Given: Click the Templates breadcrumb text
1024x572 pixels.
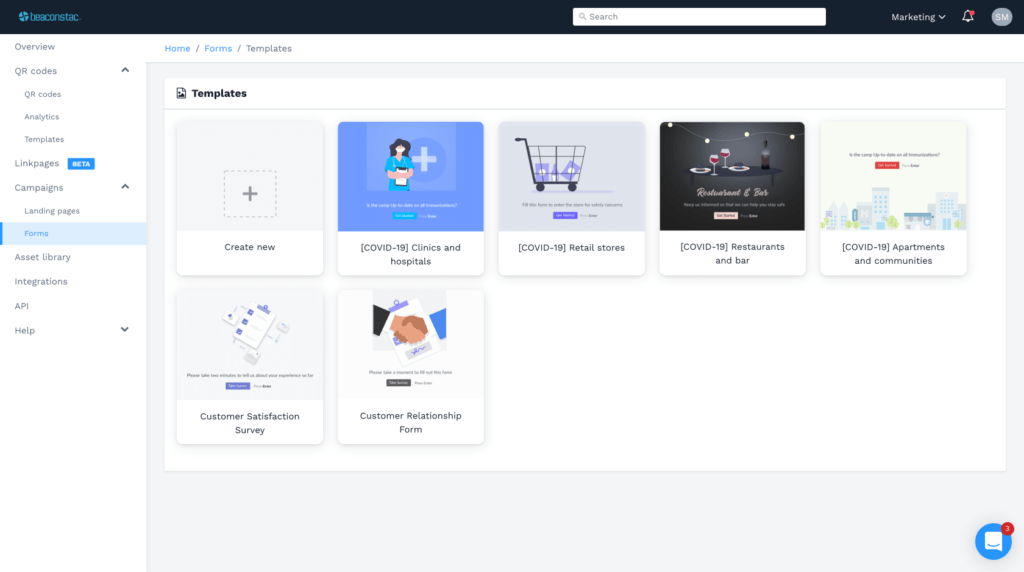Looking at the screenshot, I should [x=268, y=48].
